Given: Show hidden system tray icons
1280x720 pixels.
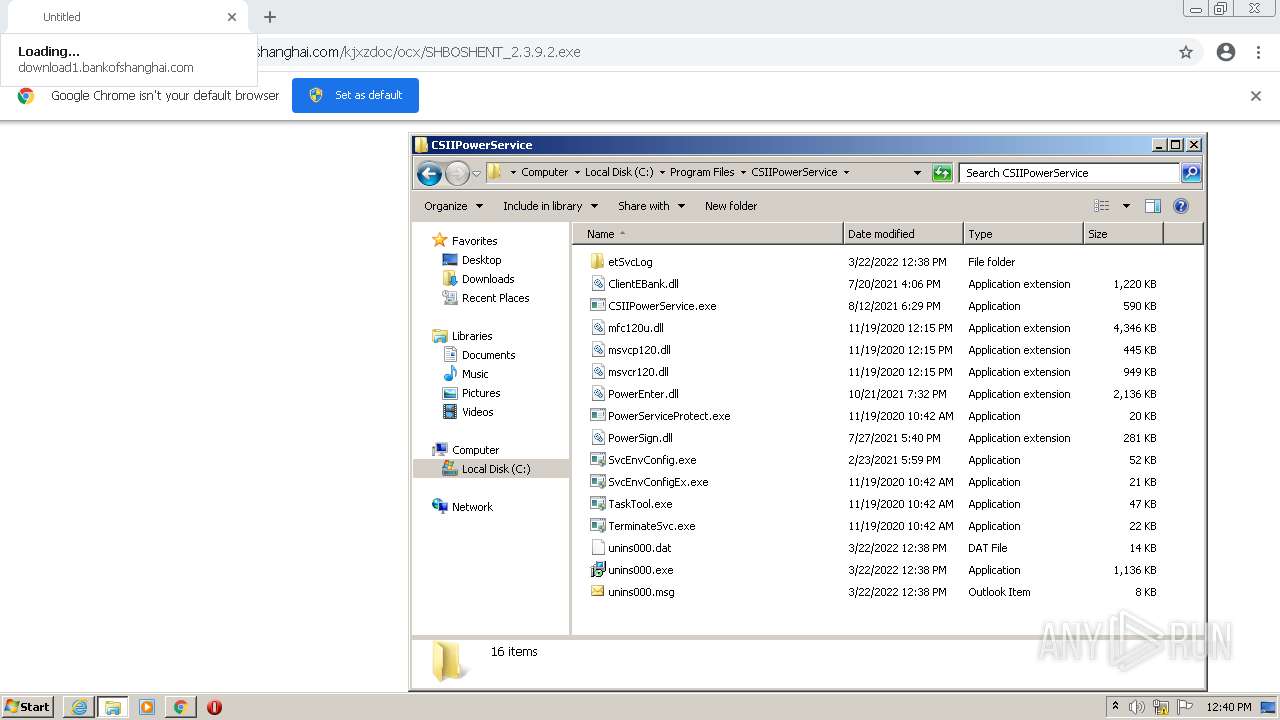Looking at the screenshot, I should (1115, 707).
